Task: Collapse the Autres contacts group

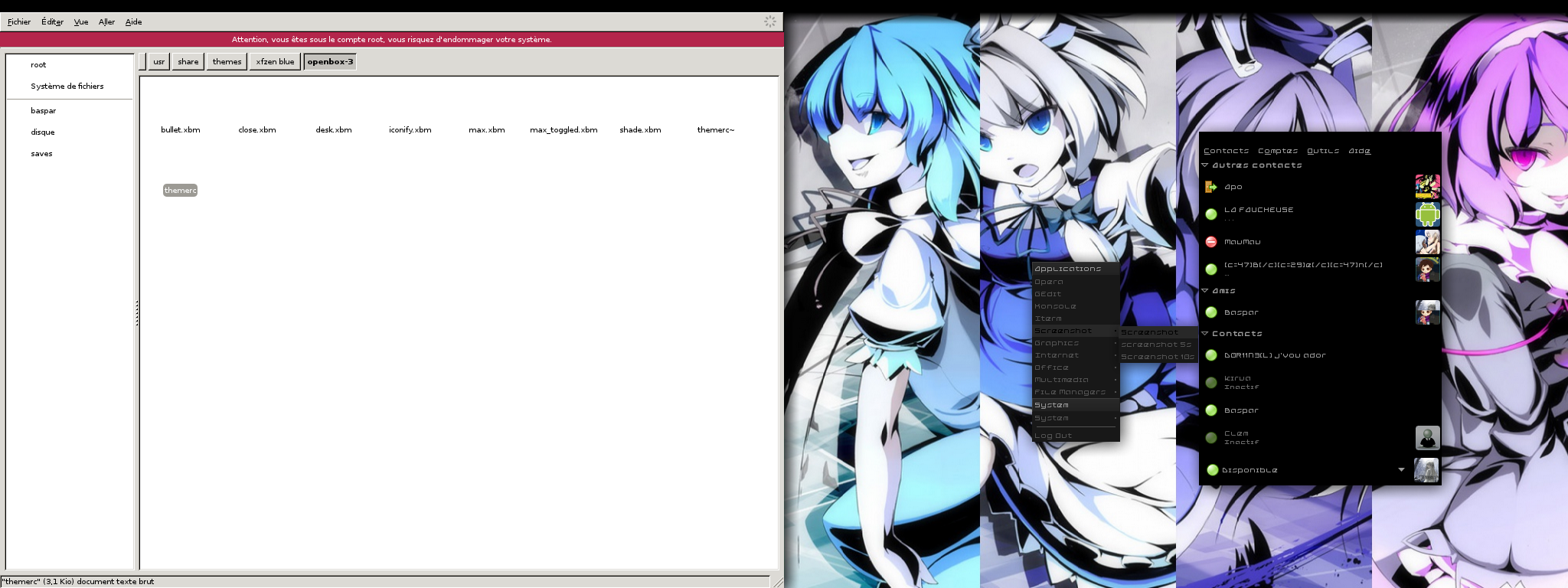Action: point(1205,165)
